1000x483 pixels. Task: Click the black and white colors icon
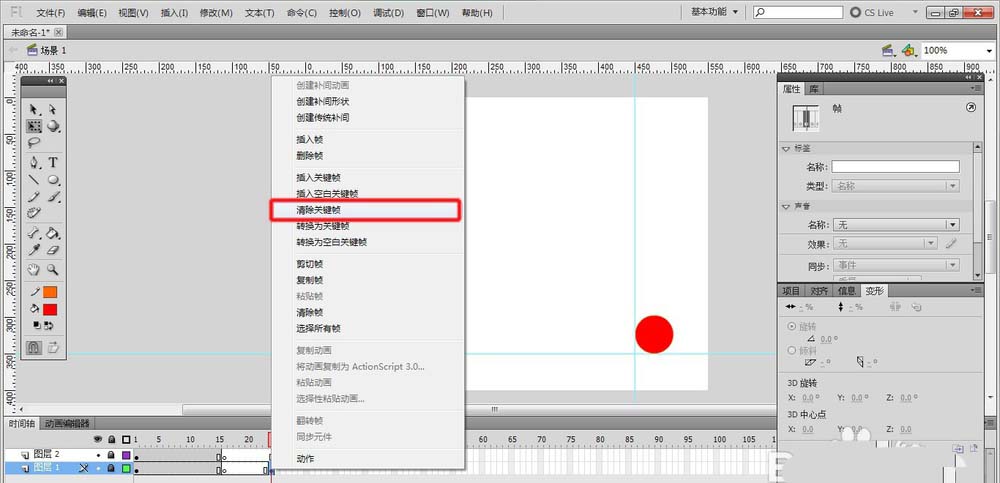(x=36, y=325)
